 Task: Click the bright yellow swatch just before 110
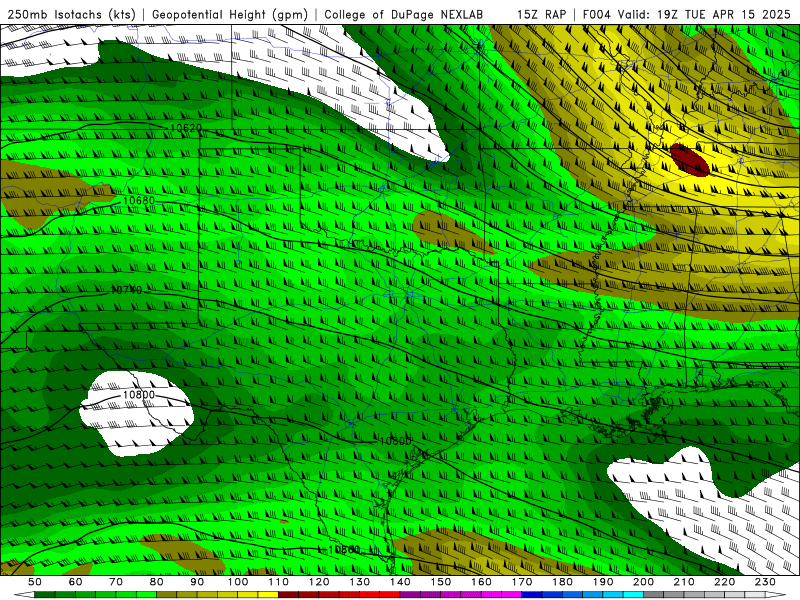click(x=268, y=595)
